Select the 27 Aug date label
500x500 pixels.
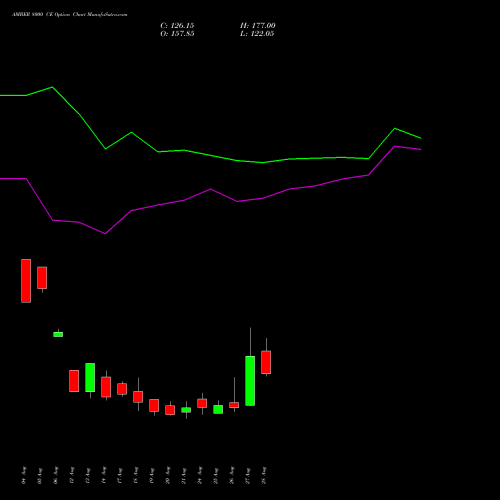248,475
